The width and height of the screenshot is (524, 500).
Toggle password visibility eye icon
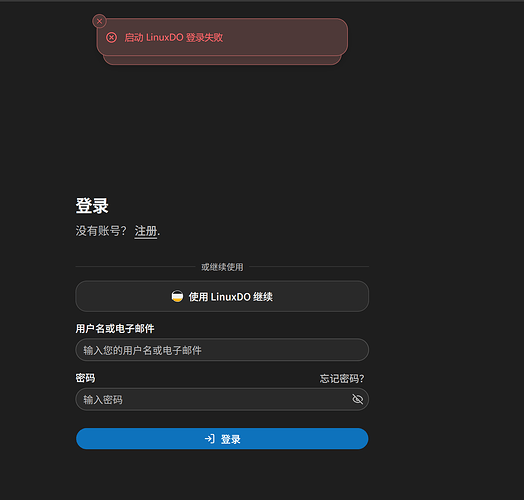[x=357, y=399]
